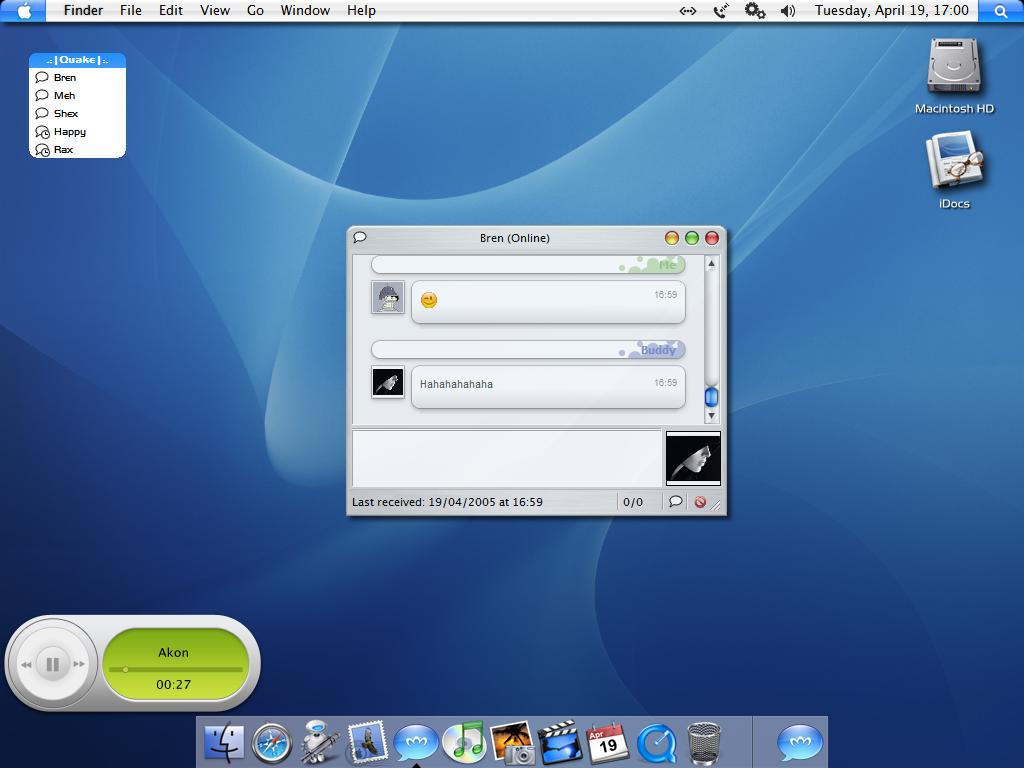Viewport: 1024px width, 768px height.
Task: Click the chat bubble icon in chat status bar
Action: [675, 502]
